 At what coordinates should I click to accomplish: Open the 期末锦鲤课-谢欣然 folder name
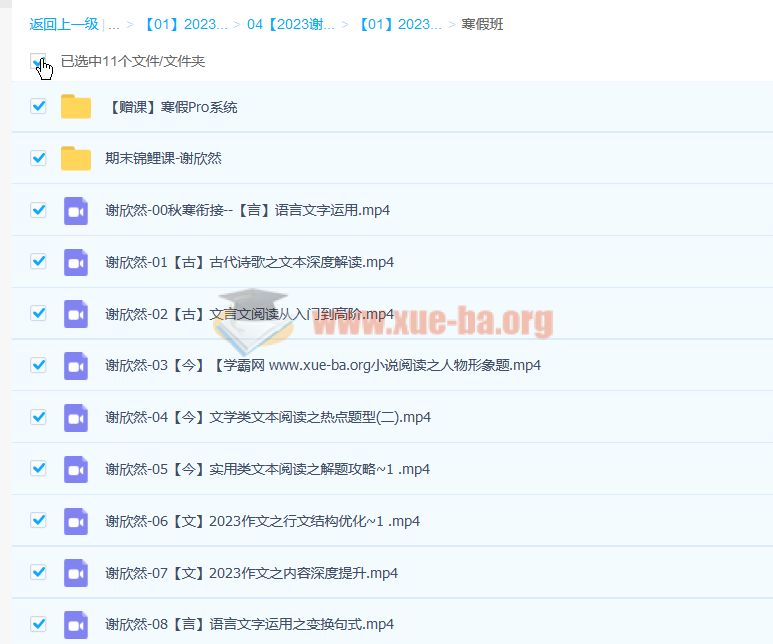[163, 158]
